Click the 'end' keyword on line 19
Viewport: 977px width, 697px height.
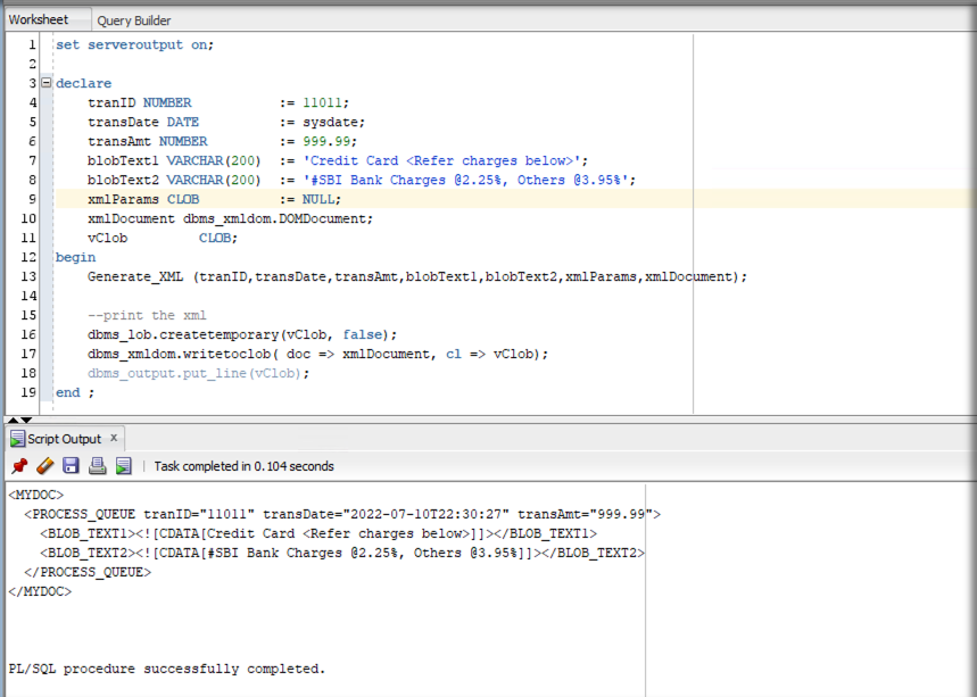(67, 392)
